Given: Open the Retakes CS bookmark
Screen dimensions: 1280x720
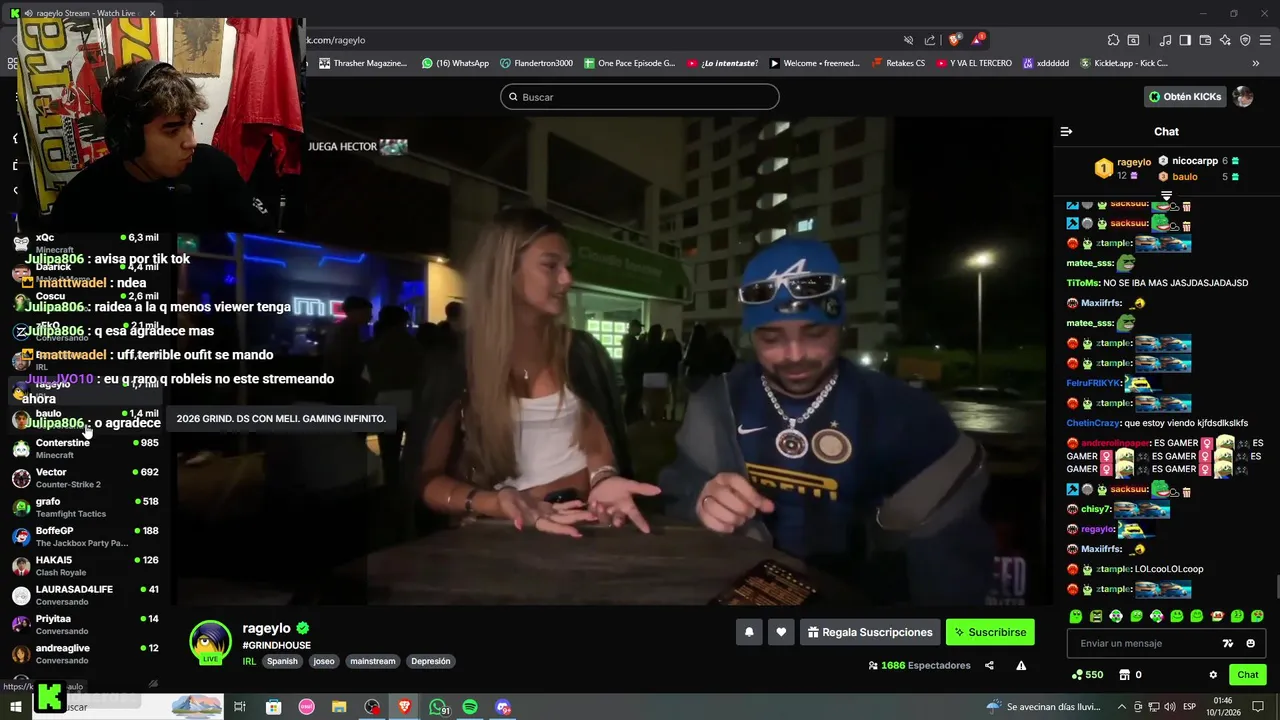Looking at the screenshot, I should click(897, 63).
